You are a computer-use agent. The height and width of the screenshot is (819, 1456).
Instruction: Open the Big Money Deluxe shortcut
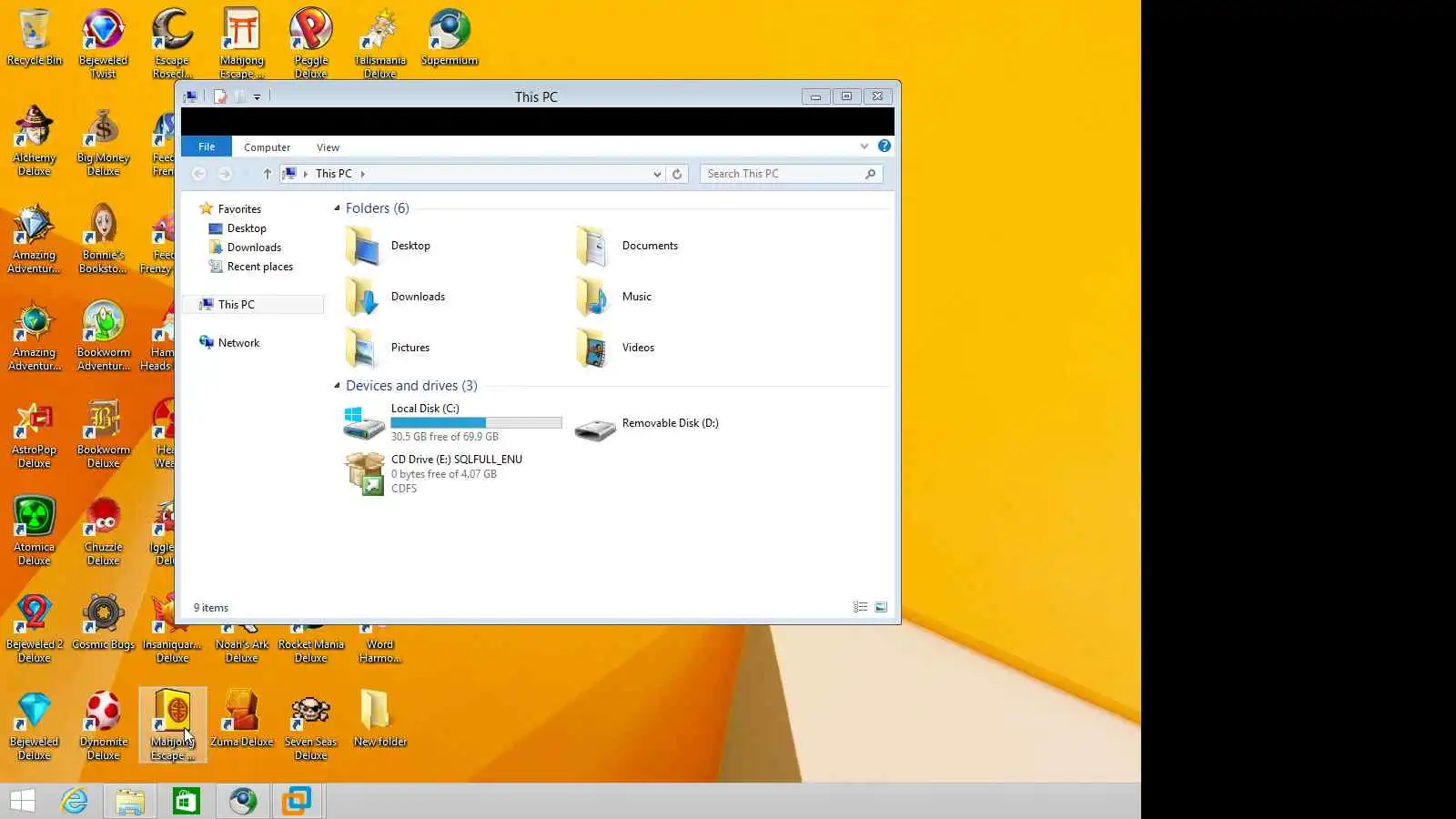click(x=103, y=141)
